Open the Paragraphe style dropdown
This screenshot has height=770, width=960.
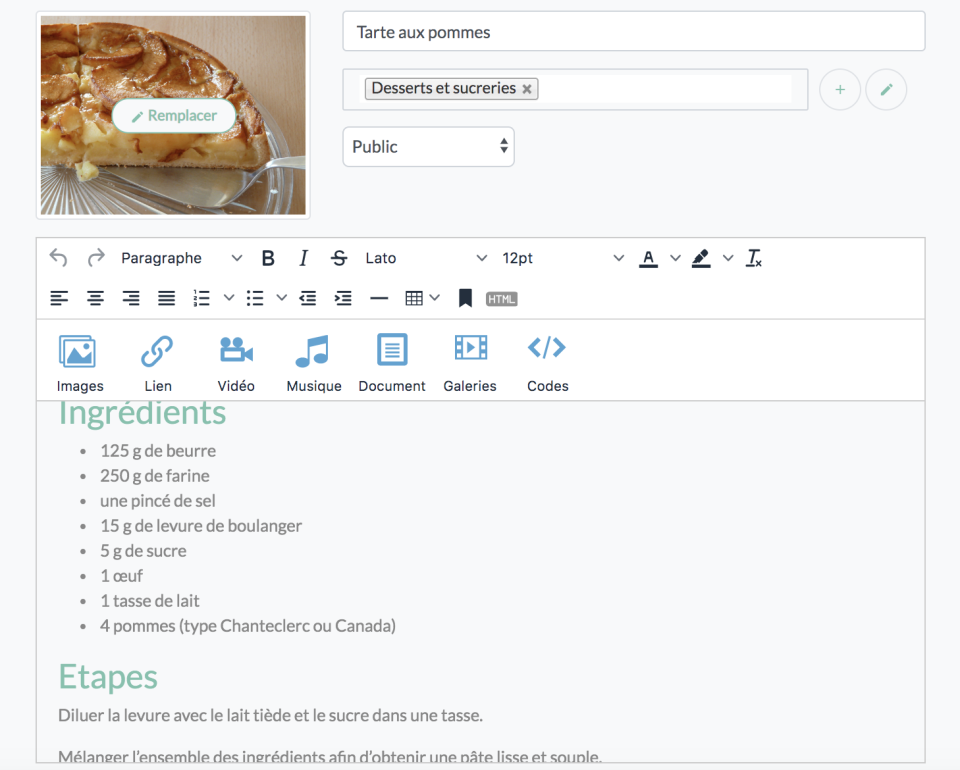(x=181, y=258)
